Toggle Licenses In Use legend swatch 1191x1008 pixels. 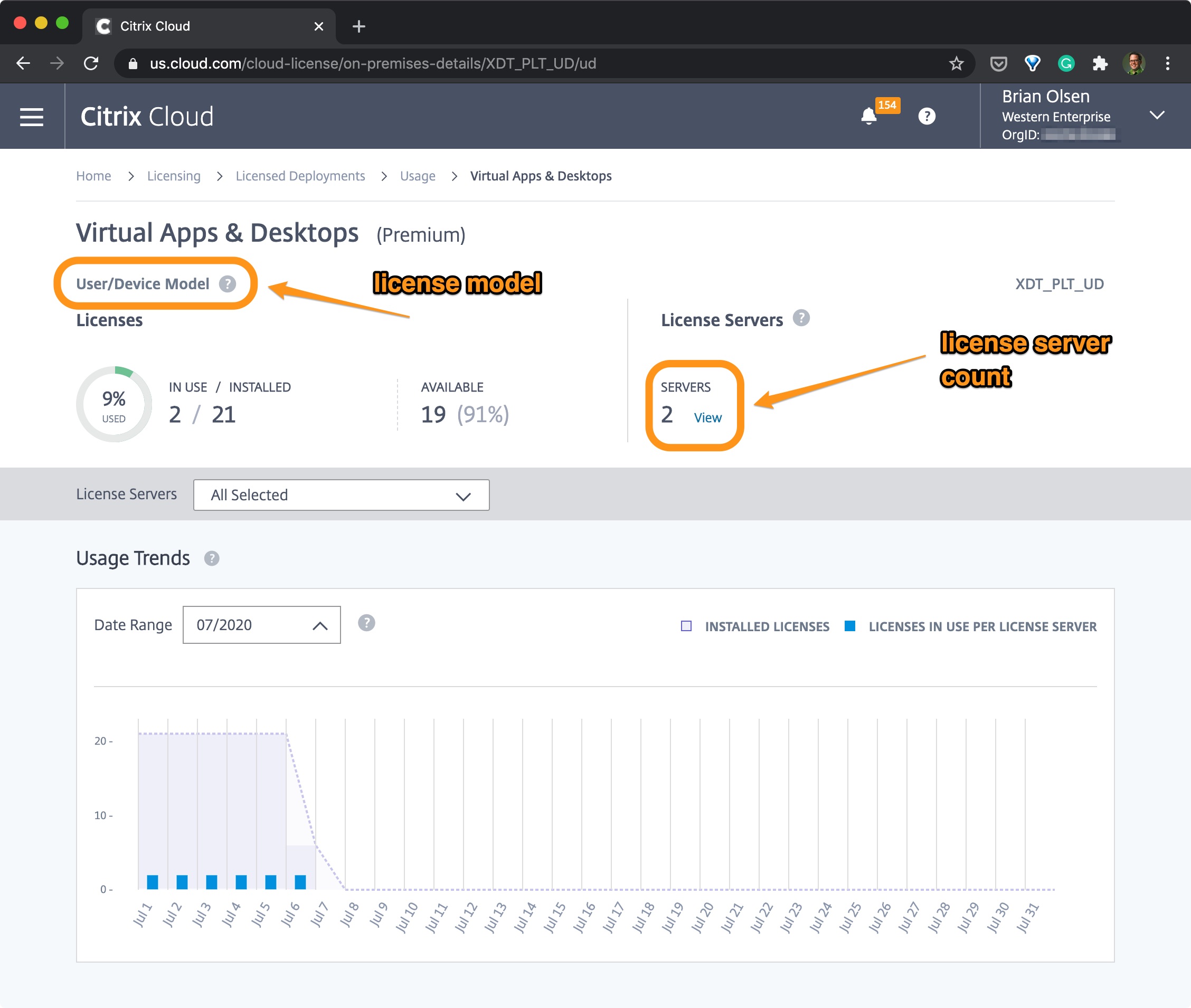tap(850, 626)
